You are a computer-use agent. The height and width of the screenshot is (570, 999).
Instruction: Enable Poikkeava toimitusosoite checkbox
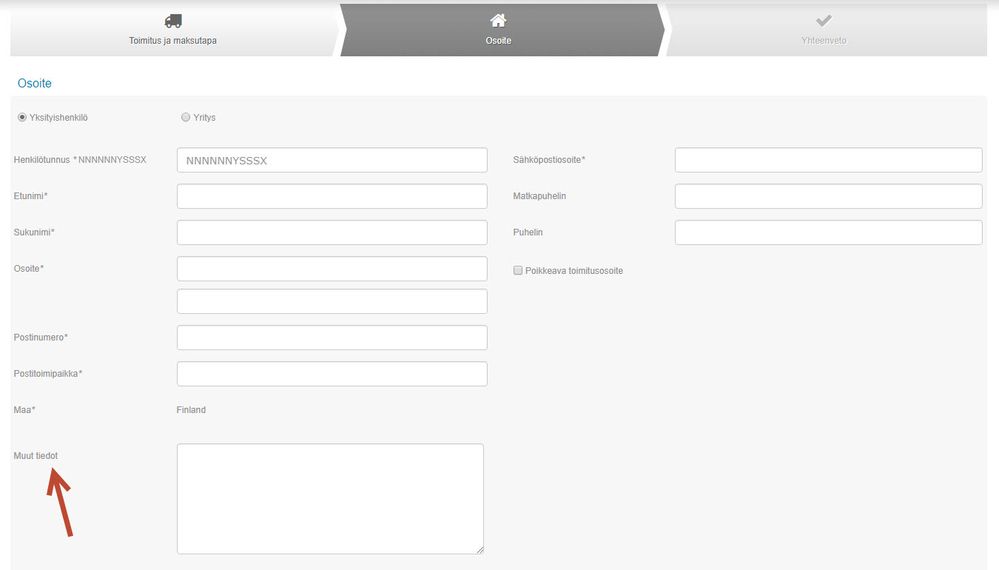(518, 271)
